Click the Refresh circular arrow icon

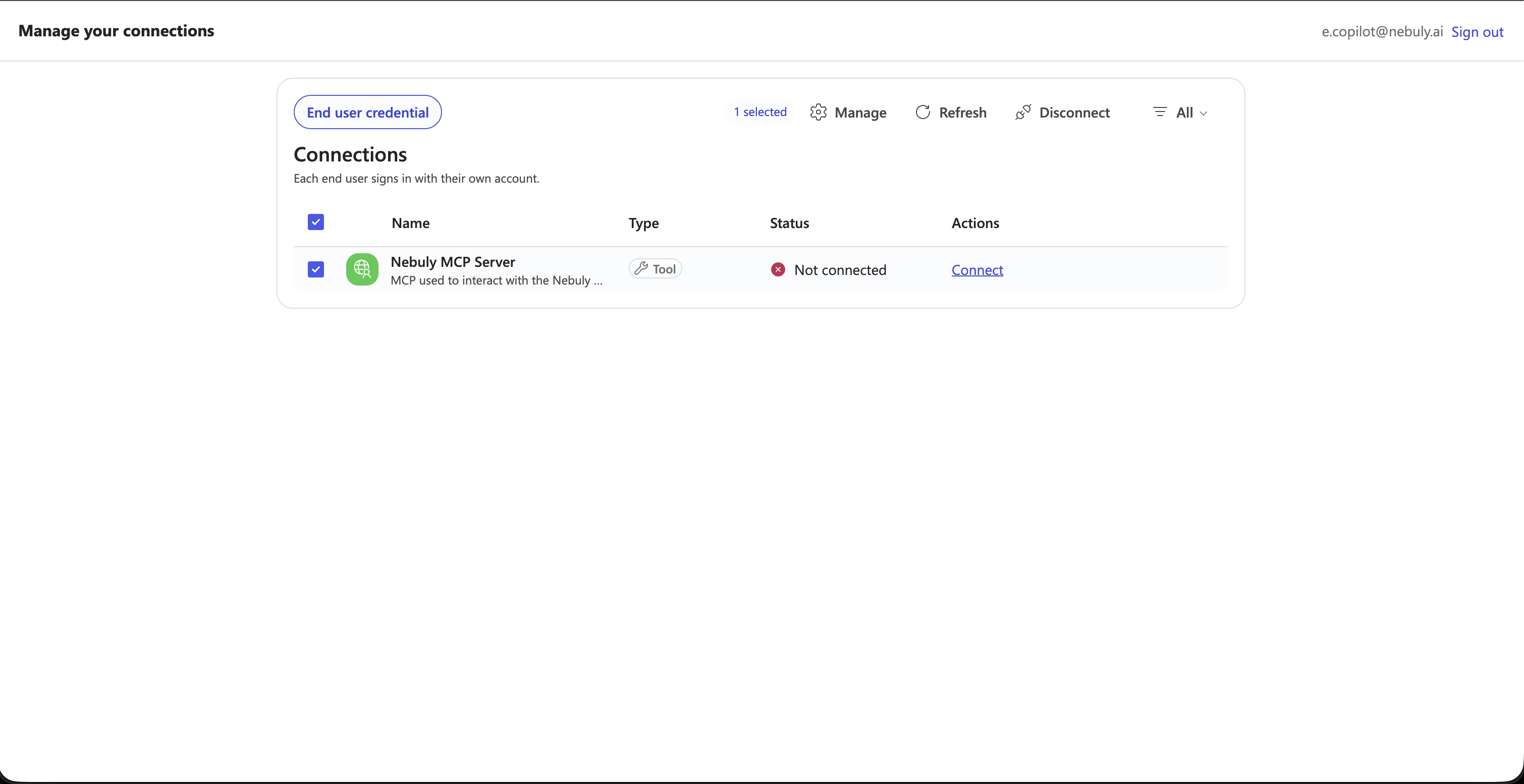pos(923,113)
